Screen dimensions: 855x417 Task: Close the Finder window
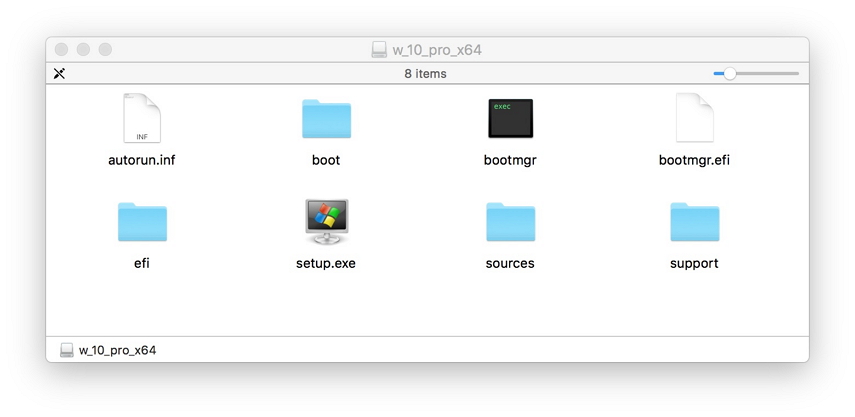pyautogui.click(x=62, y=50)
